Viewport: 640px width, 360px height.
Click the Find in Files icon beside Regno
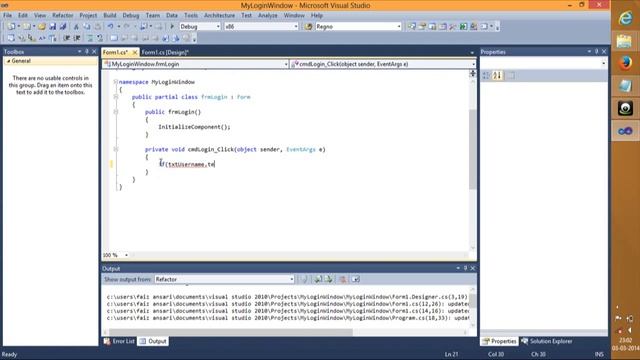point(309,27)
